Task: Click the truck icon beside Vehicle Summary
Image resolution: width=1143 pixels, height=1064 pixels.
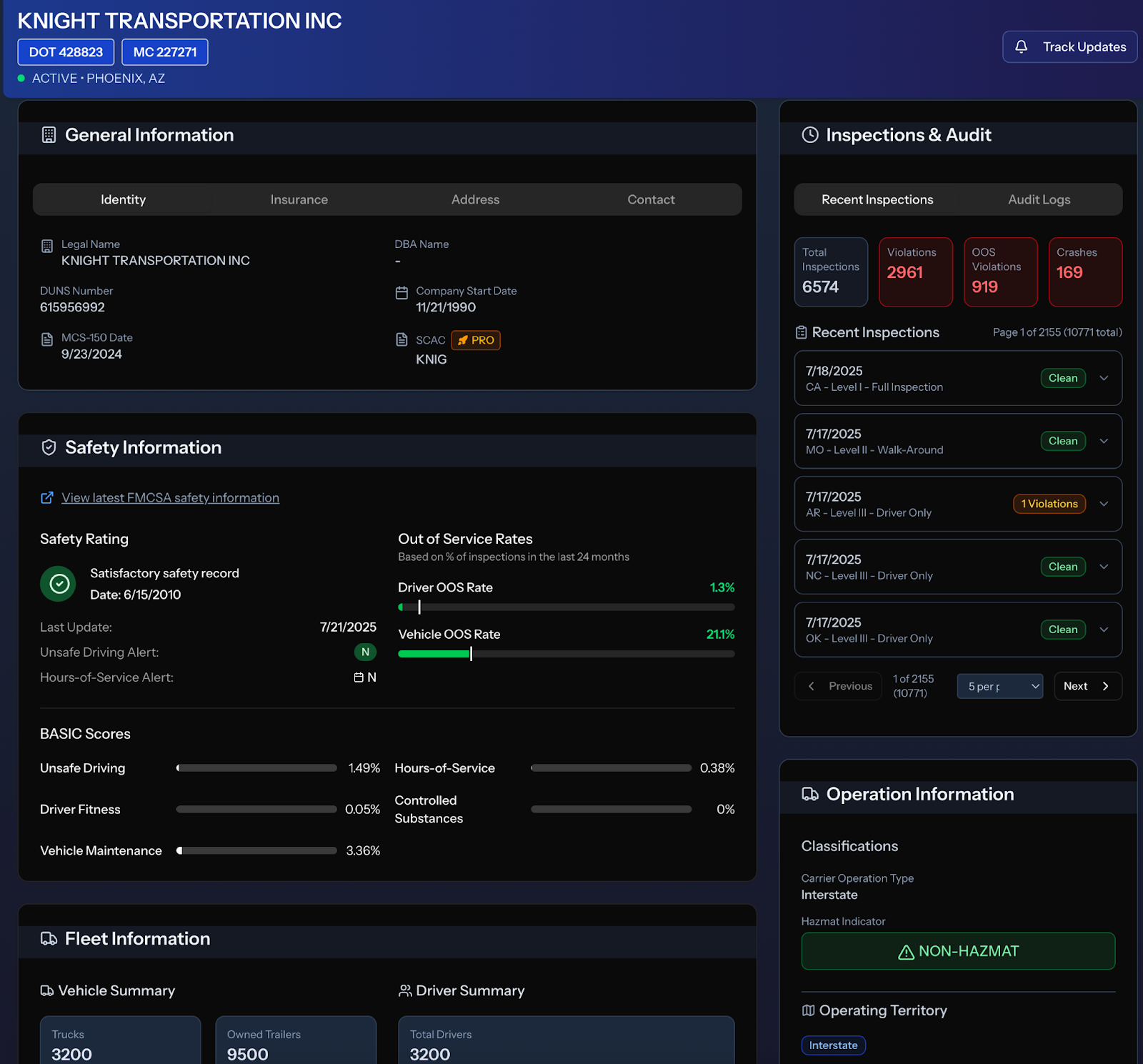Action: [47, 990]
